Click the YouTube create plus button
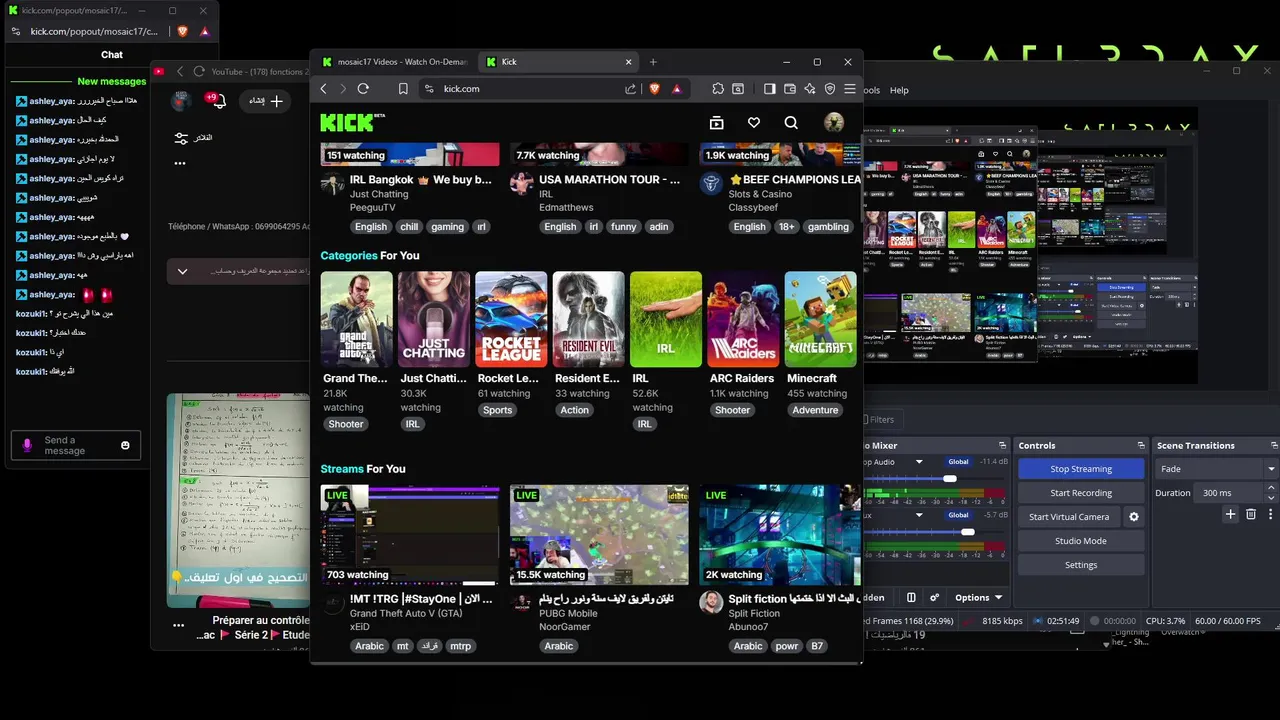Viewport: 1280px width, 720px height. [x=267, y=100]
